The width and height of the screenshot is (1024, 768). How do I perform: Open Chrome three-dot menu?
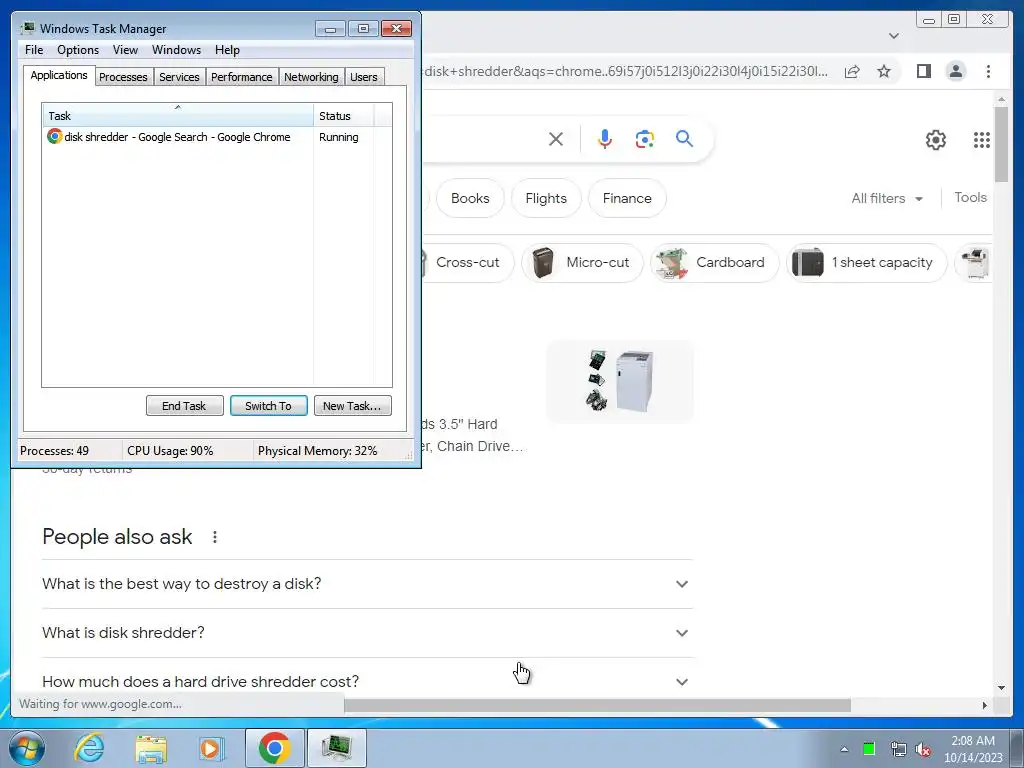point(988,71)
